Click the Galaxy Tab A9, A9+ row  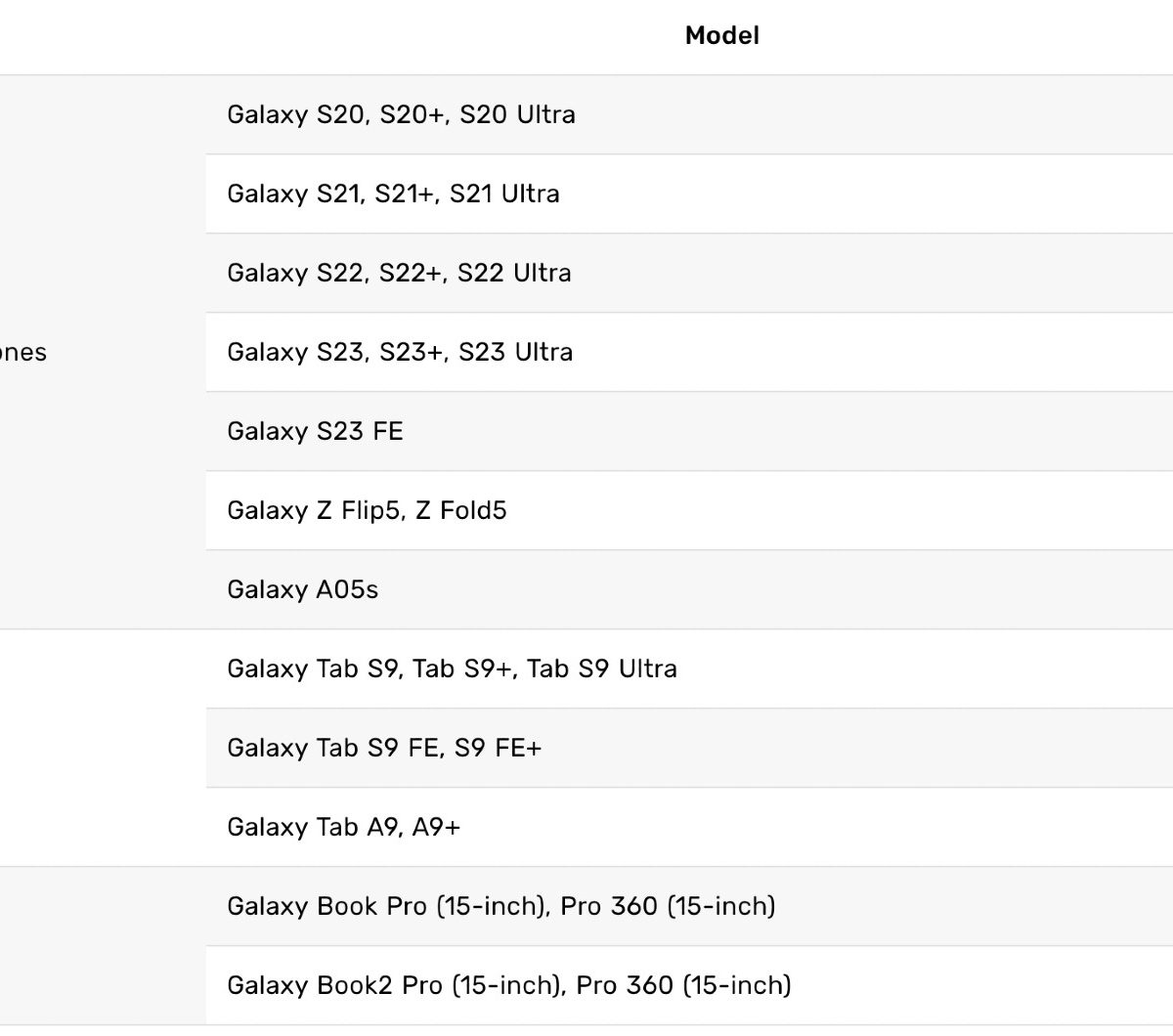[x=343, y=828]
